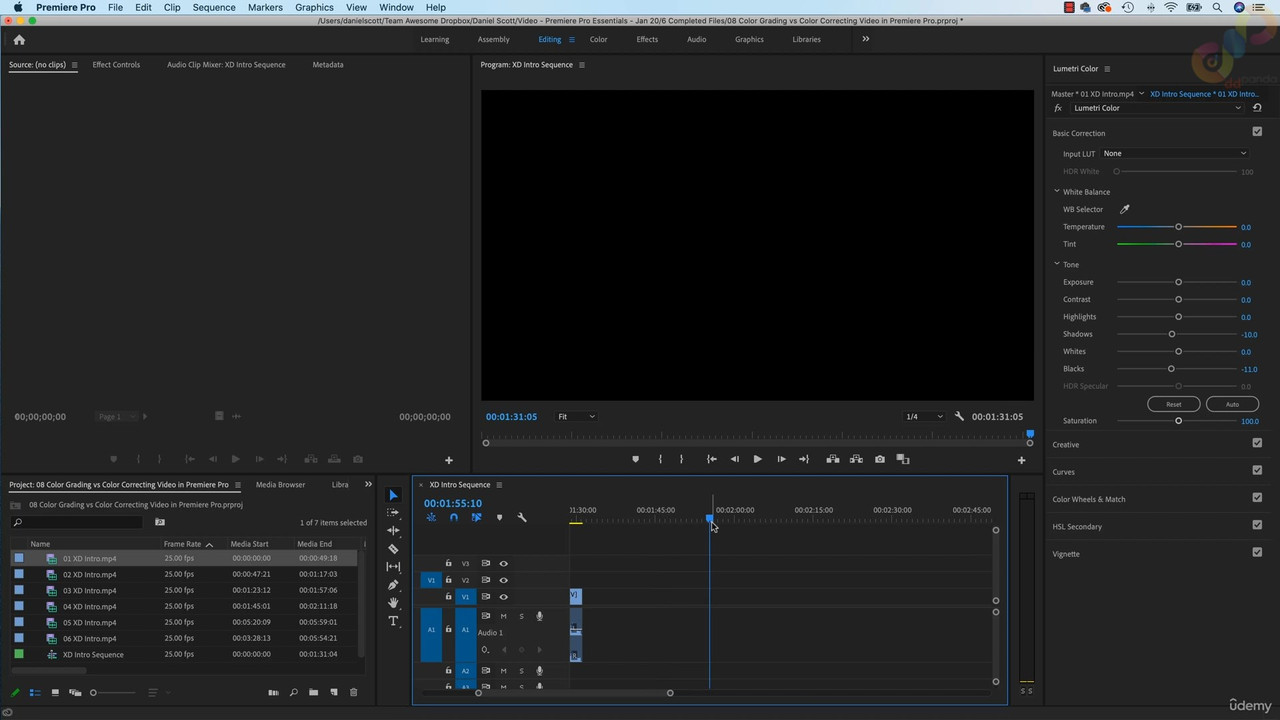This screenshot has height=720, width=1280.
Task: Select the Type tool
Action: coord(393,621)
